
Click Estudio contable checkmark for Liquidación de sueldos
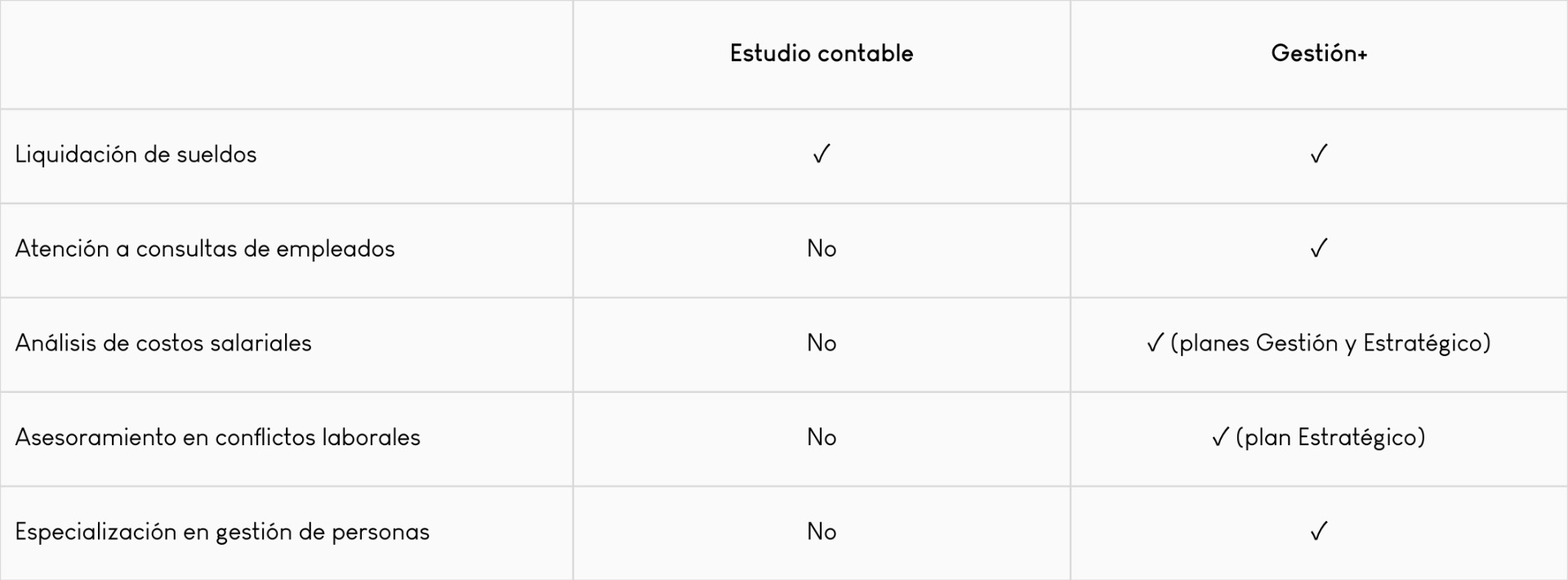(x=821, y=154)
